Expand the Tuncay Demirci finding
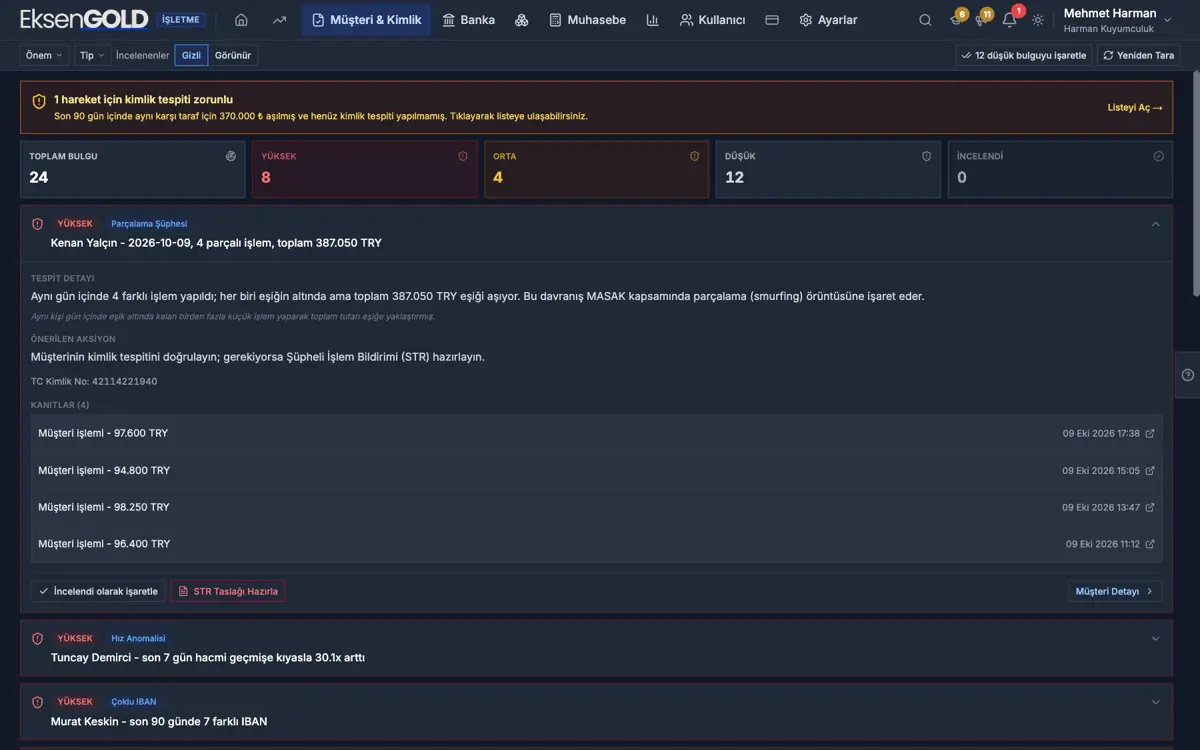Image resolution: width=1200 pixels, height=750 pixels. tap(1156, 639)
